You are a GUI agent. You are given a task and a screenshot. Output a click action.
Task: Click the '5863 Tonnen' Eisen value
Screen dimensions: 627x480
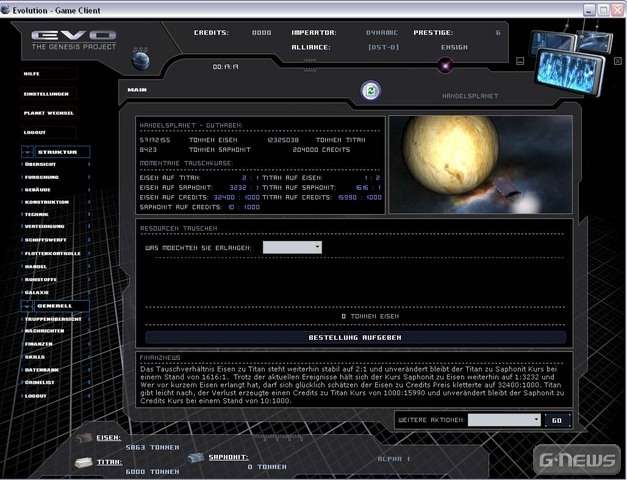152,447
